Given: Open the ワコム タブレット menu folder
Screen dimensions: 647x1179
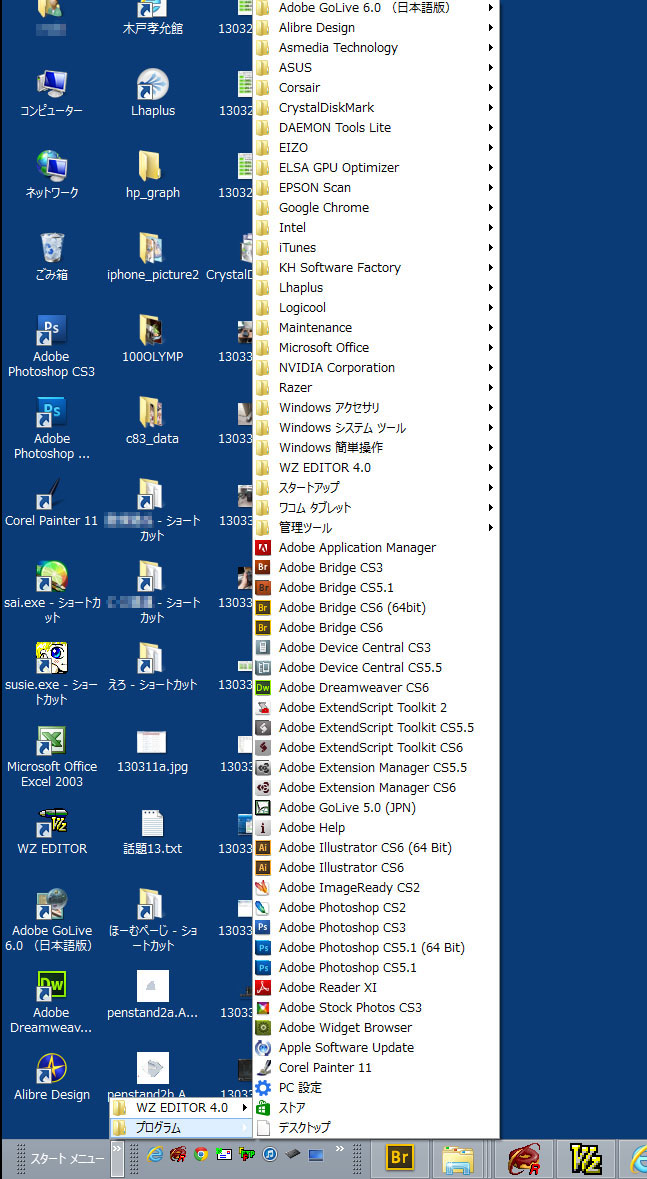Looking at the screenshot, I should tap(376, 508).
